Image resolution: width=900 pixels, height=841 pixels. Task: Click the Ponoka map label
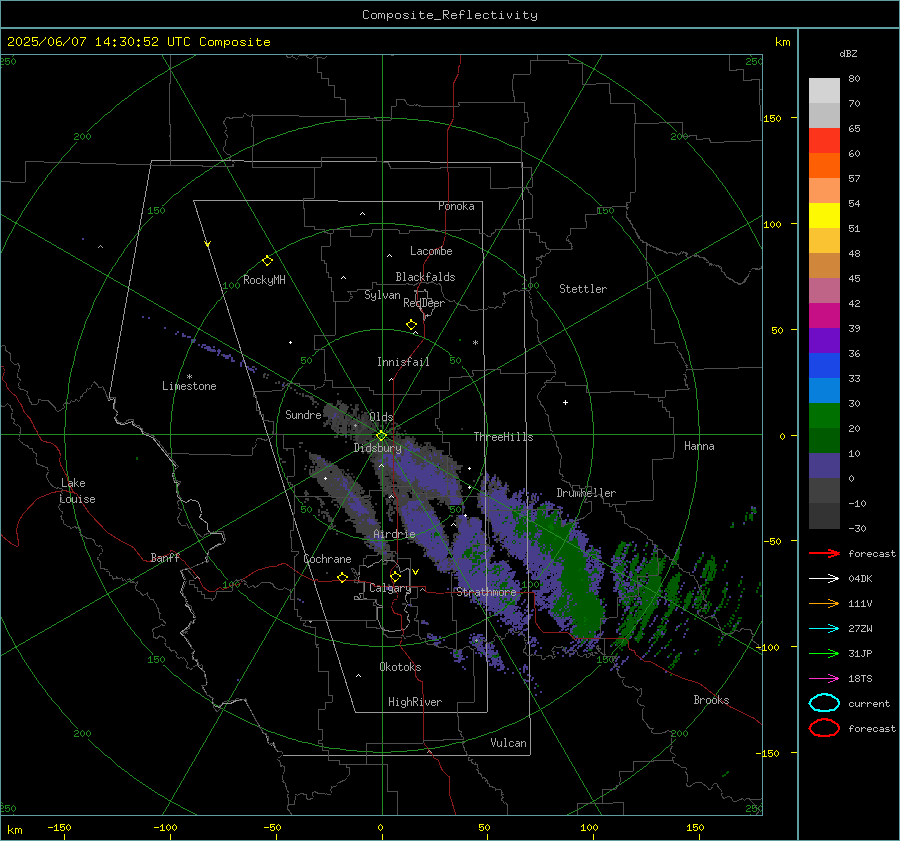tap(456, 206)
